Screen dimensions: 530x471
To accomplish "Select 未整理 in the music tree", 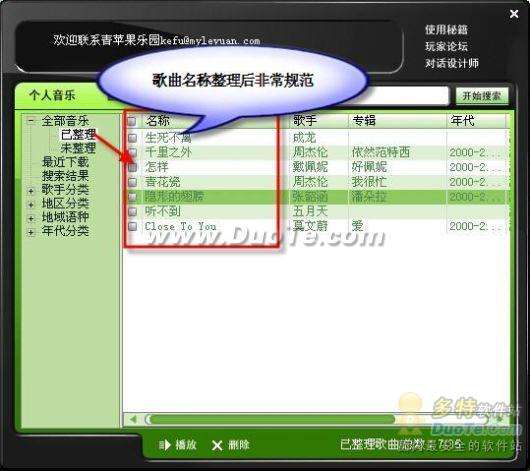I will click(x=78, y=148).
